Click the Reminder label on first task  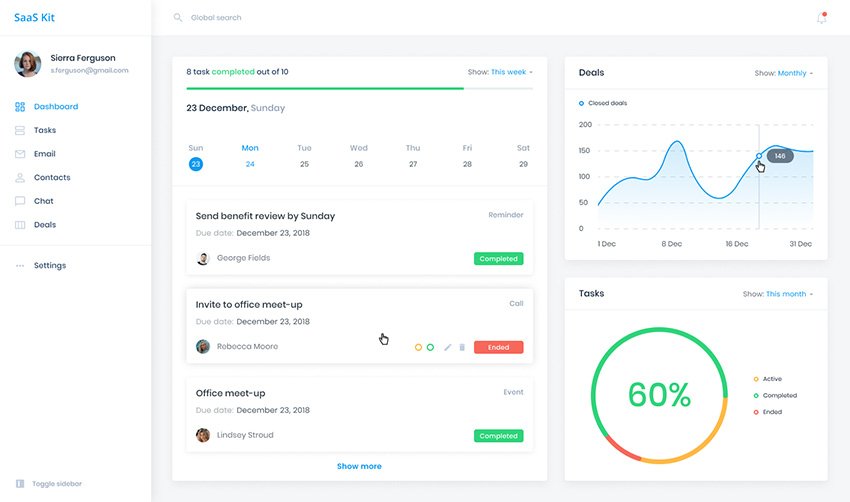(506, 215)
